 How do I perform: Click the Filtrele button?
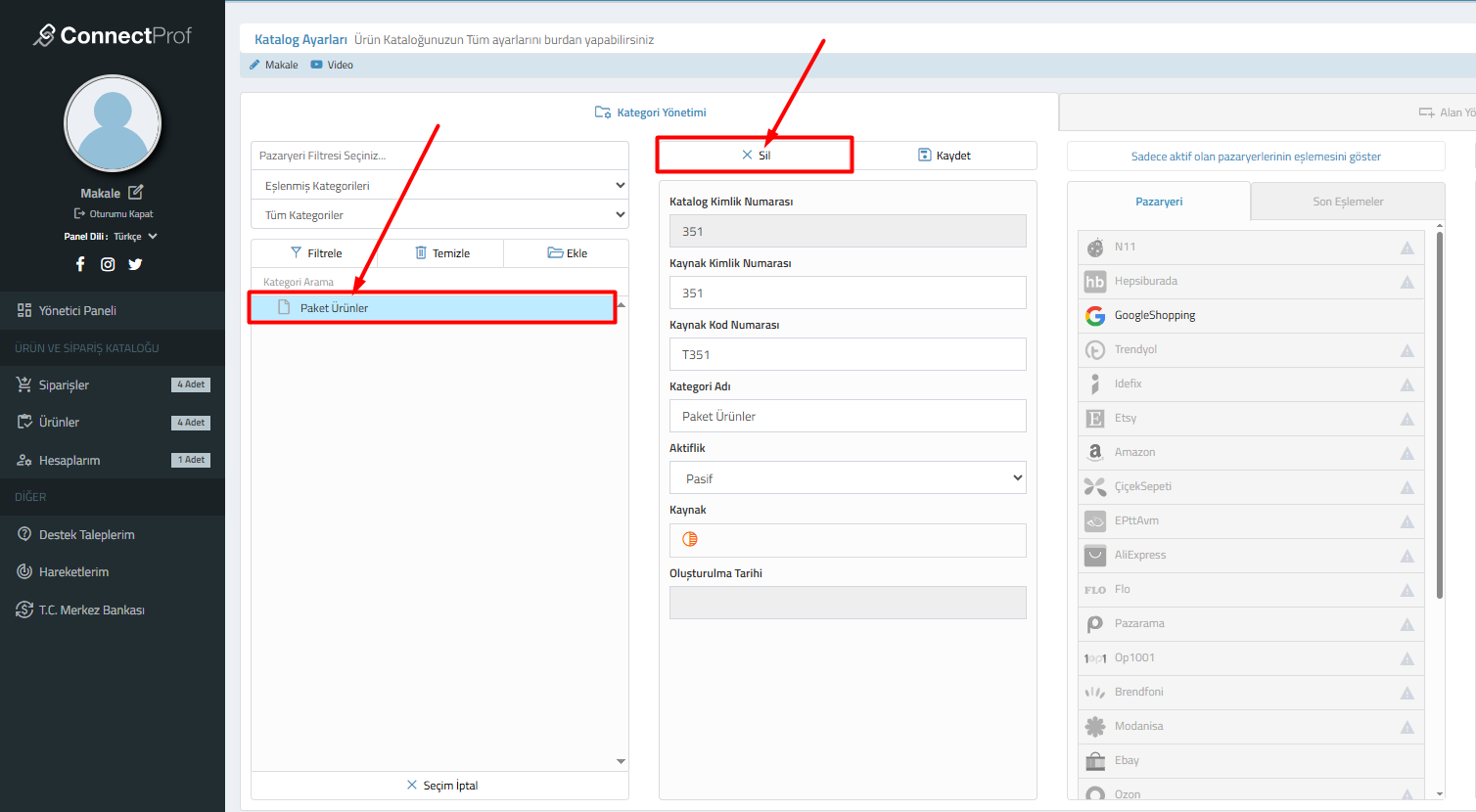315,253
